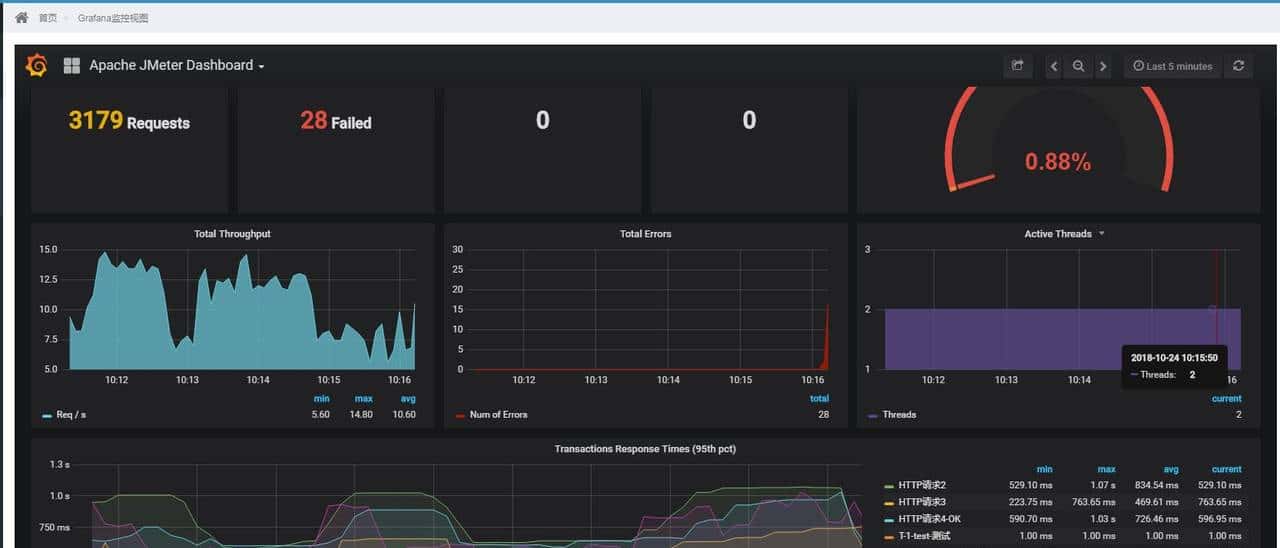
Task: Toggle the Num of Errors legend series
Action: [x=497, y=415]
